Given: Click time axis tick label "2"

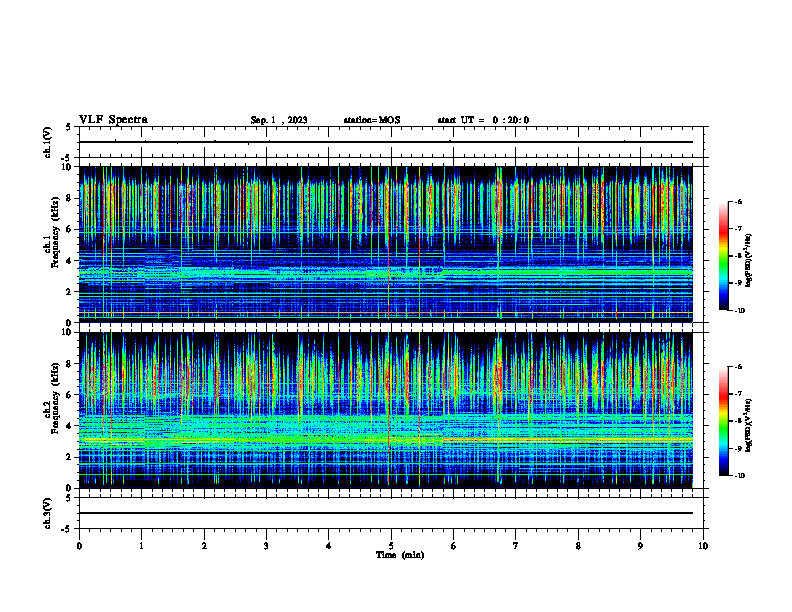Looking at the screenshot, I should tap(204, 546).
